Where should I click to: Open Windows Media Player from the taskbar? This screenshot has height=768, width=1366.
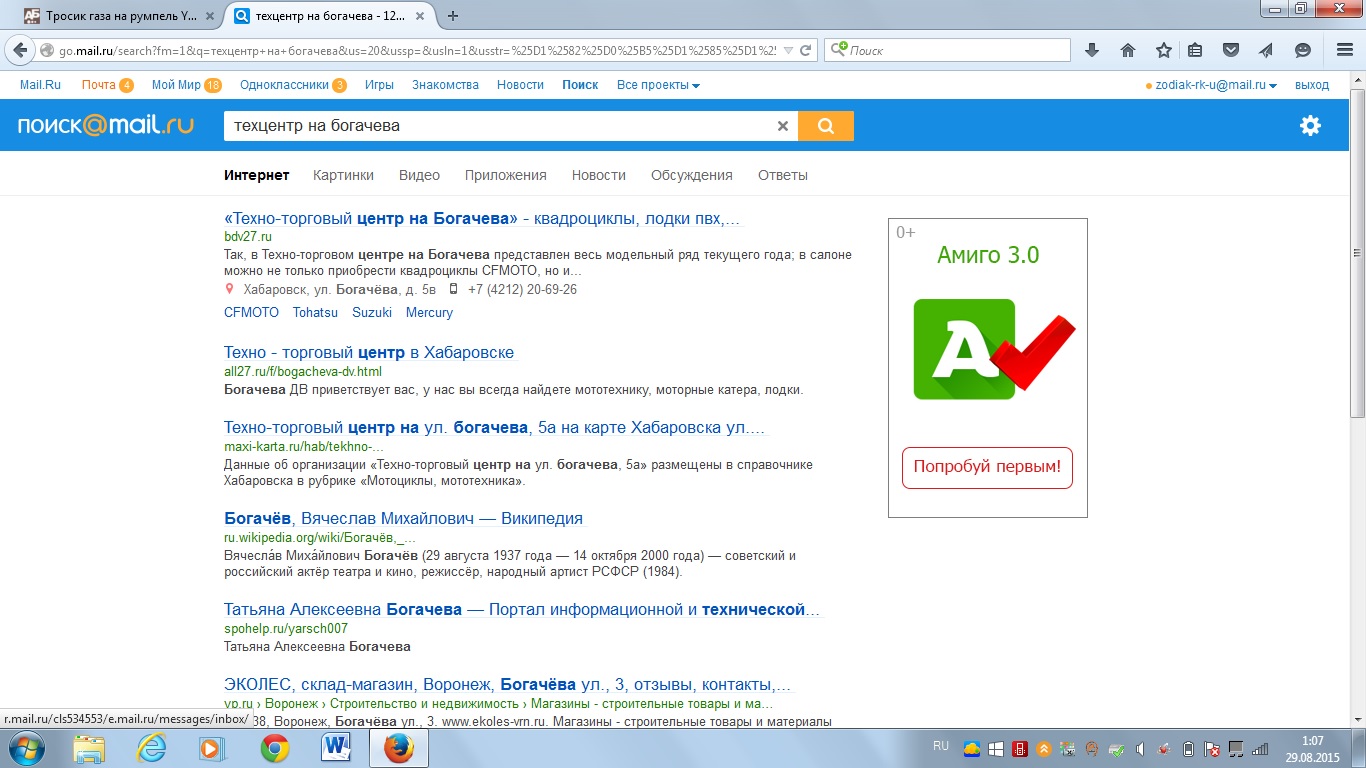click(x=212, y=748)
